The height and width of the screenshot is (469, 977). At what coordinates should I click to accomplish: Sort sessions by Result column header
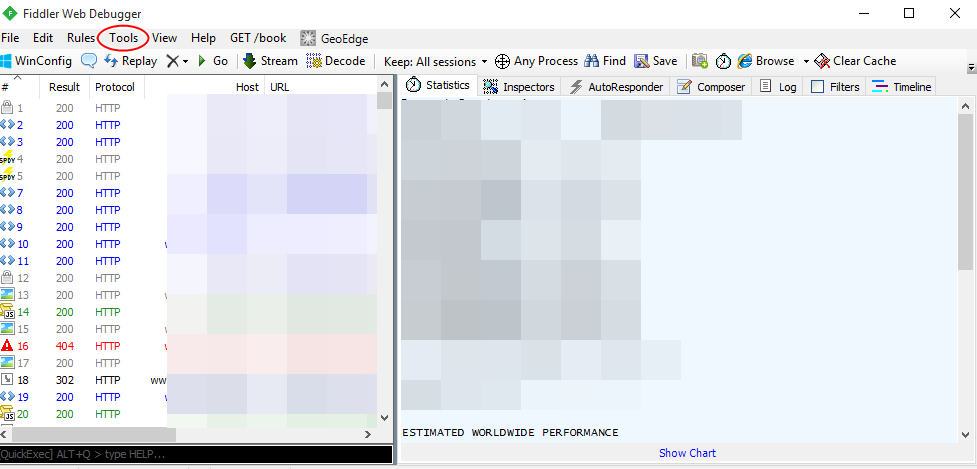(x=65, y=87)
